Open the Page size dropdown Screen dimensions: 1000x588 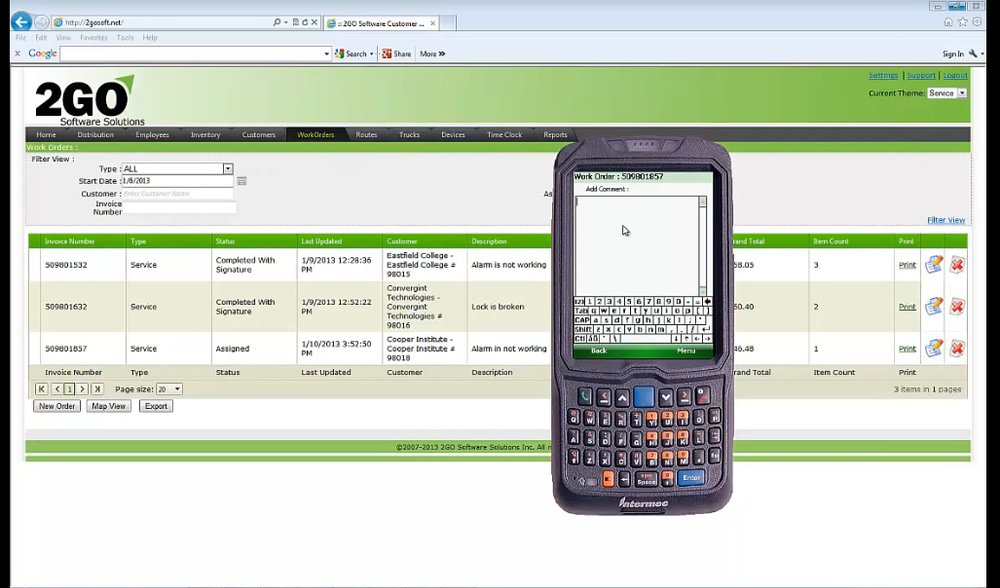pos(177,389)
